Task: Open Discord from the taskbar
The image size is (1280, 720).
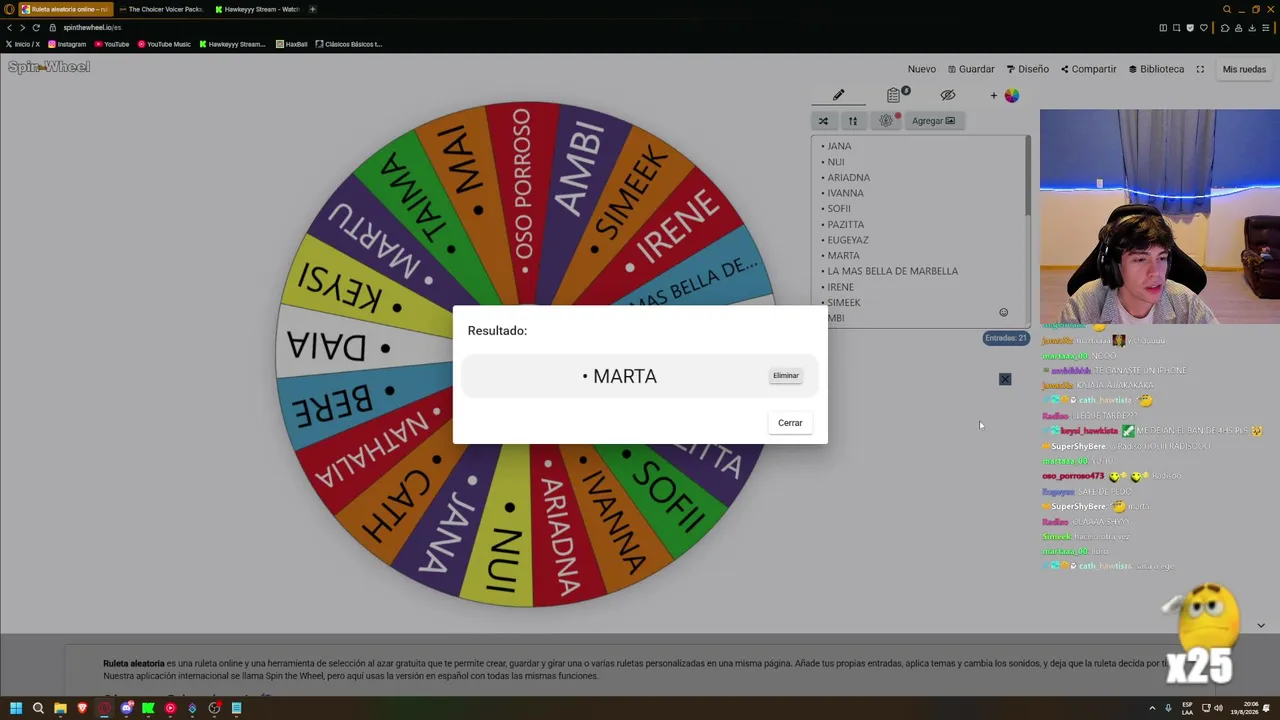Action: [x=126, y=708]
